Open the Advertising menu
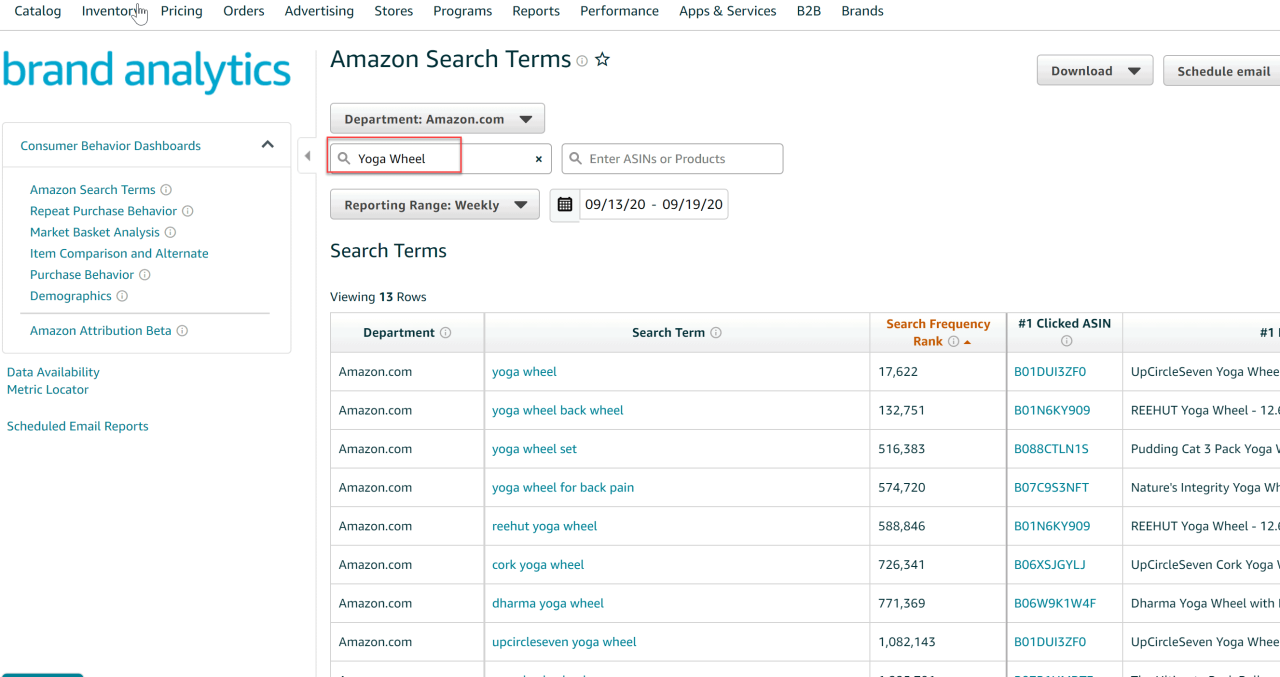The width and height of the screenshot is (1280, 677). click(319, 11)
